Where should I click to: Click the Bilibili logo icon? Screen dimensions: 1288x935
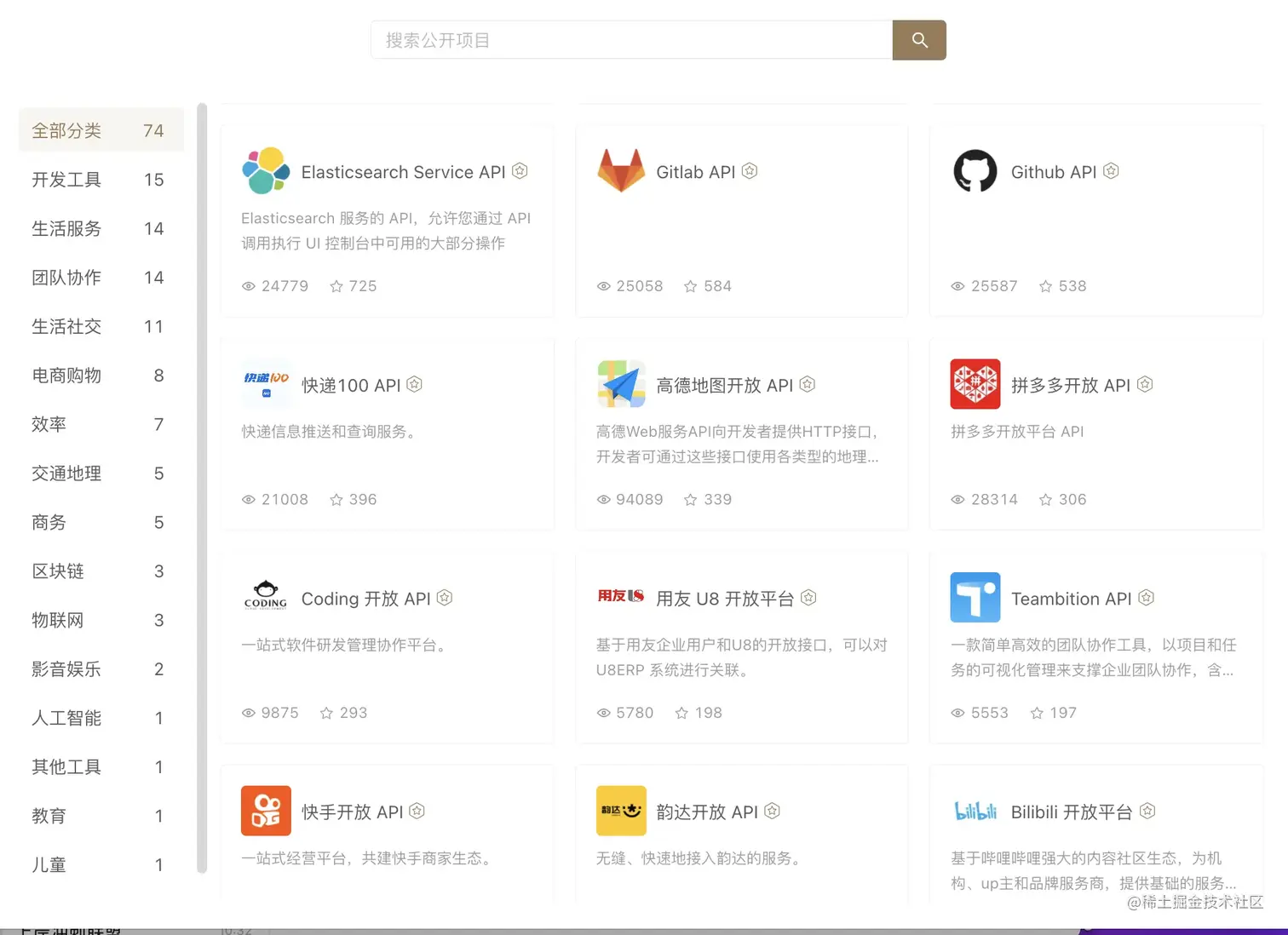coord(975,812)
